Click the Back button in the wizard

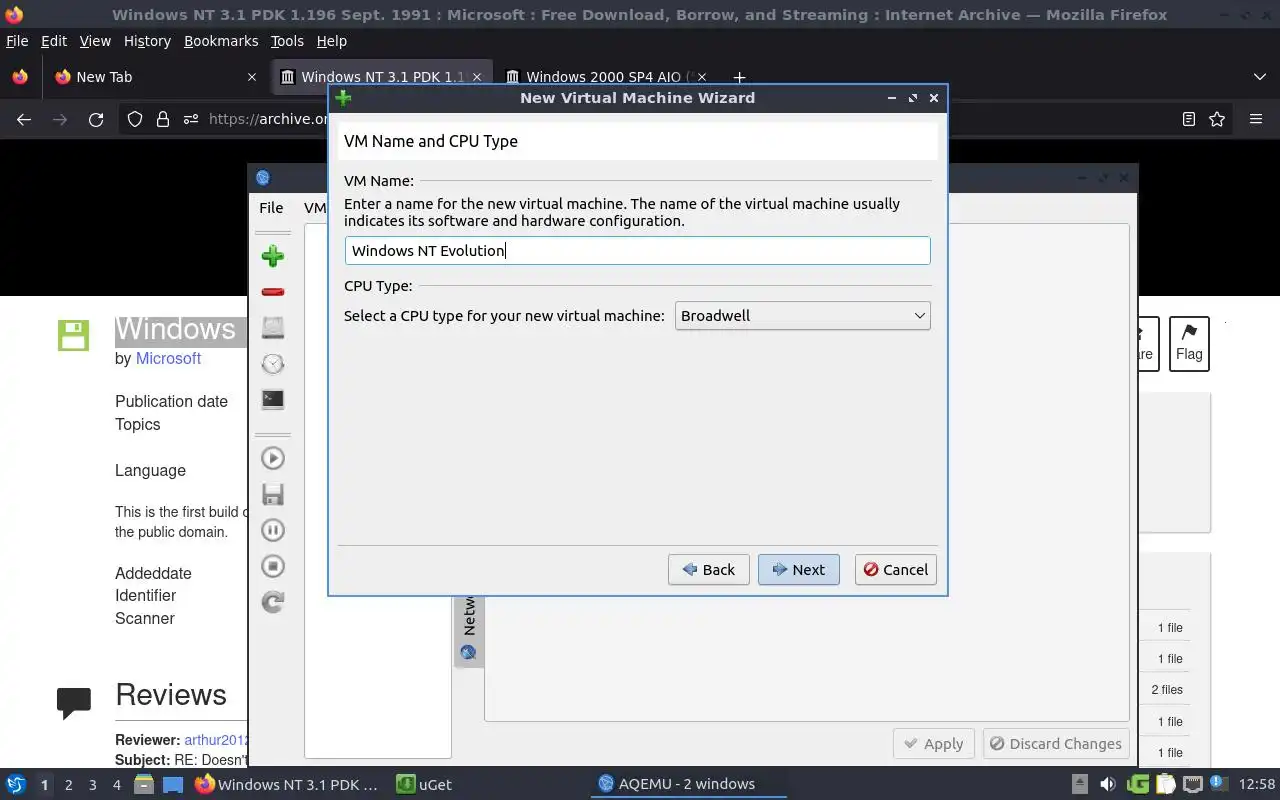(x=709, y=569)
